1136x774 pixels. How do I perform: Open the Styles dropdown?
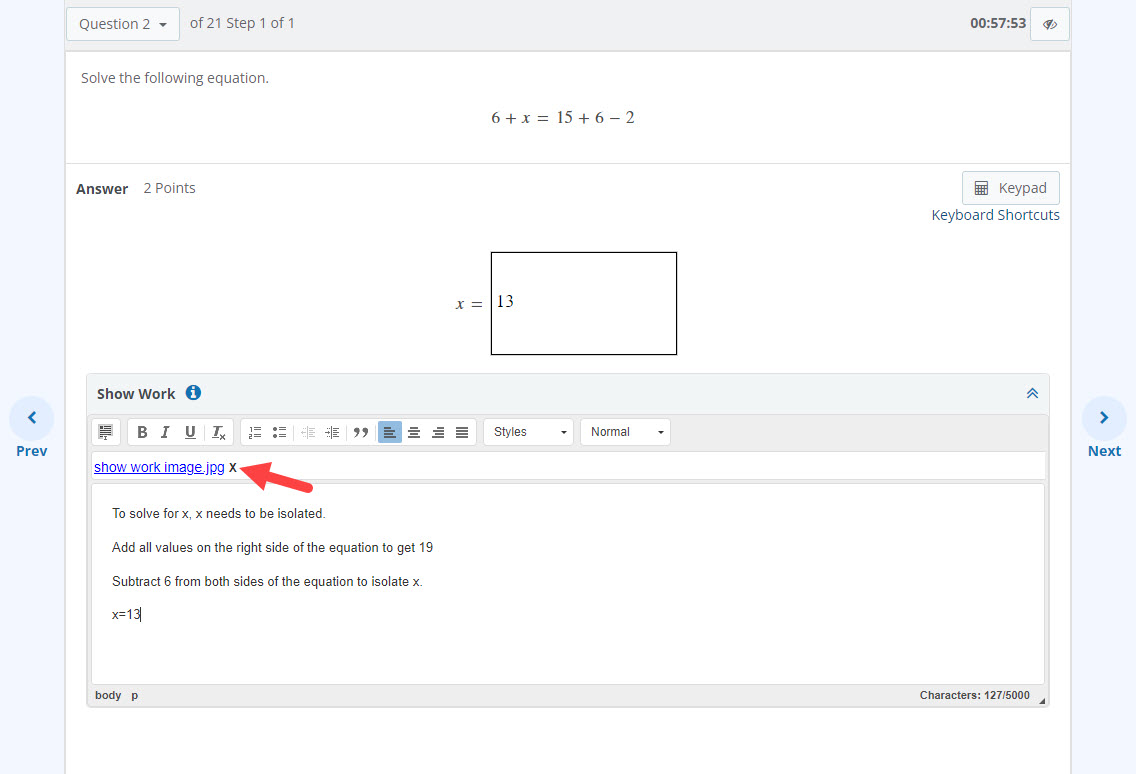click(529, 432)
